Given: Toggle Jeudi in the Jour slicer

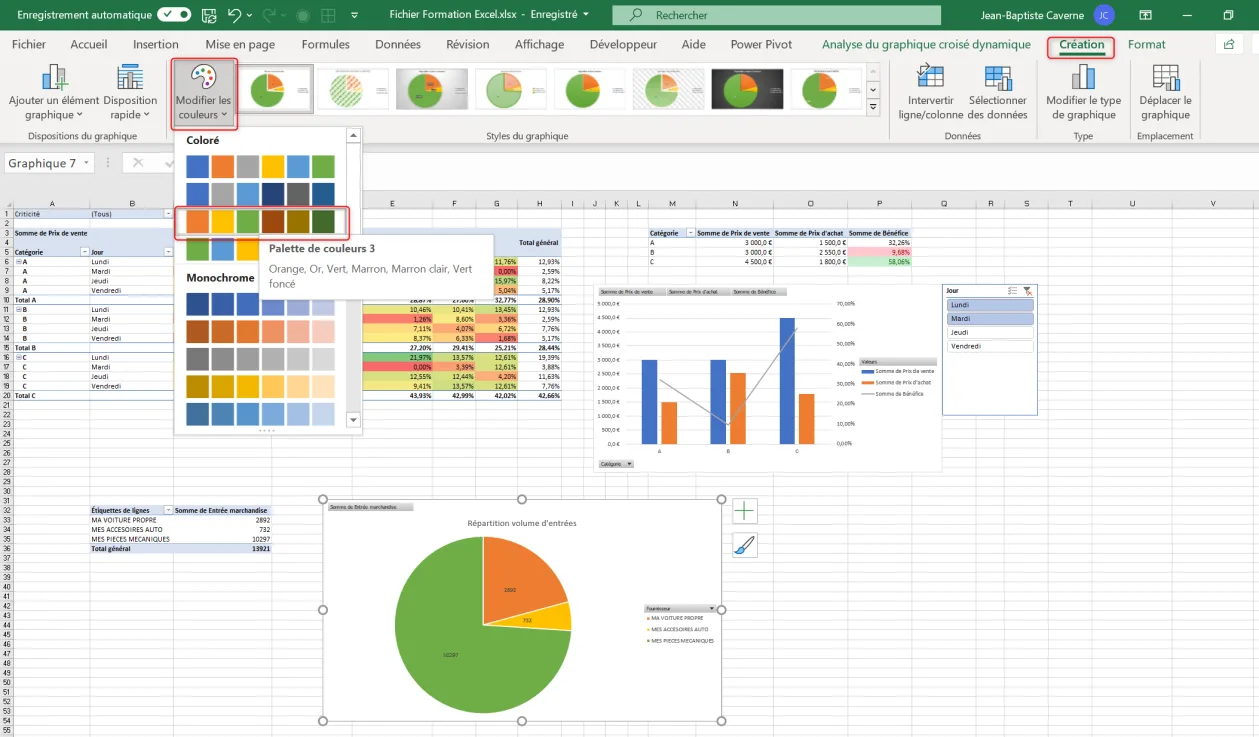Looking at the screenshot, I should pos(990,332).
